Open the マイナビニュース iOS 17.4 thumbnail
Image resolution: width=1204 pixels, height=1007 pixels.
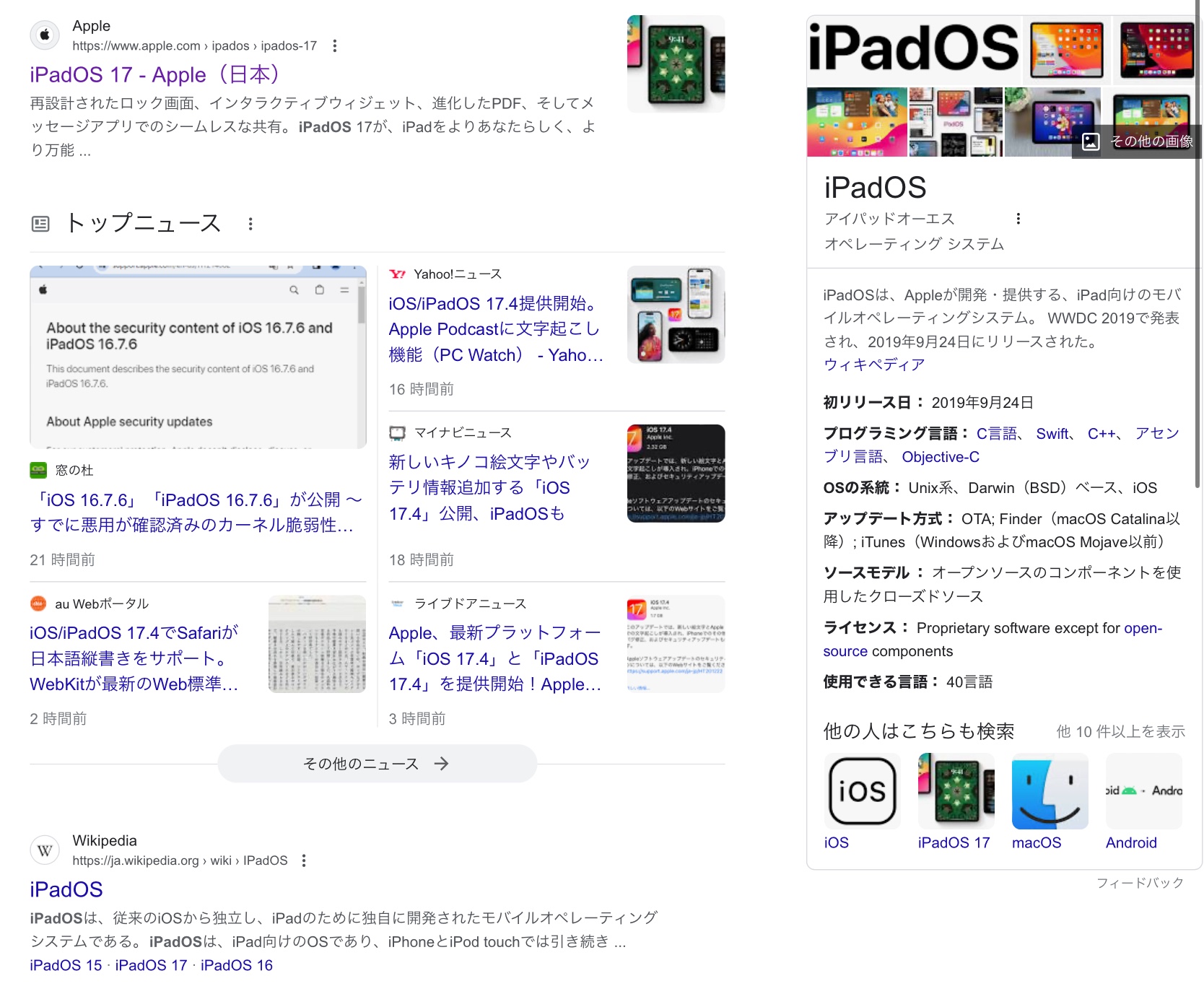coord(676,474)
